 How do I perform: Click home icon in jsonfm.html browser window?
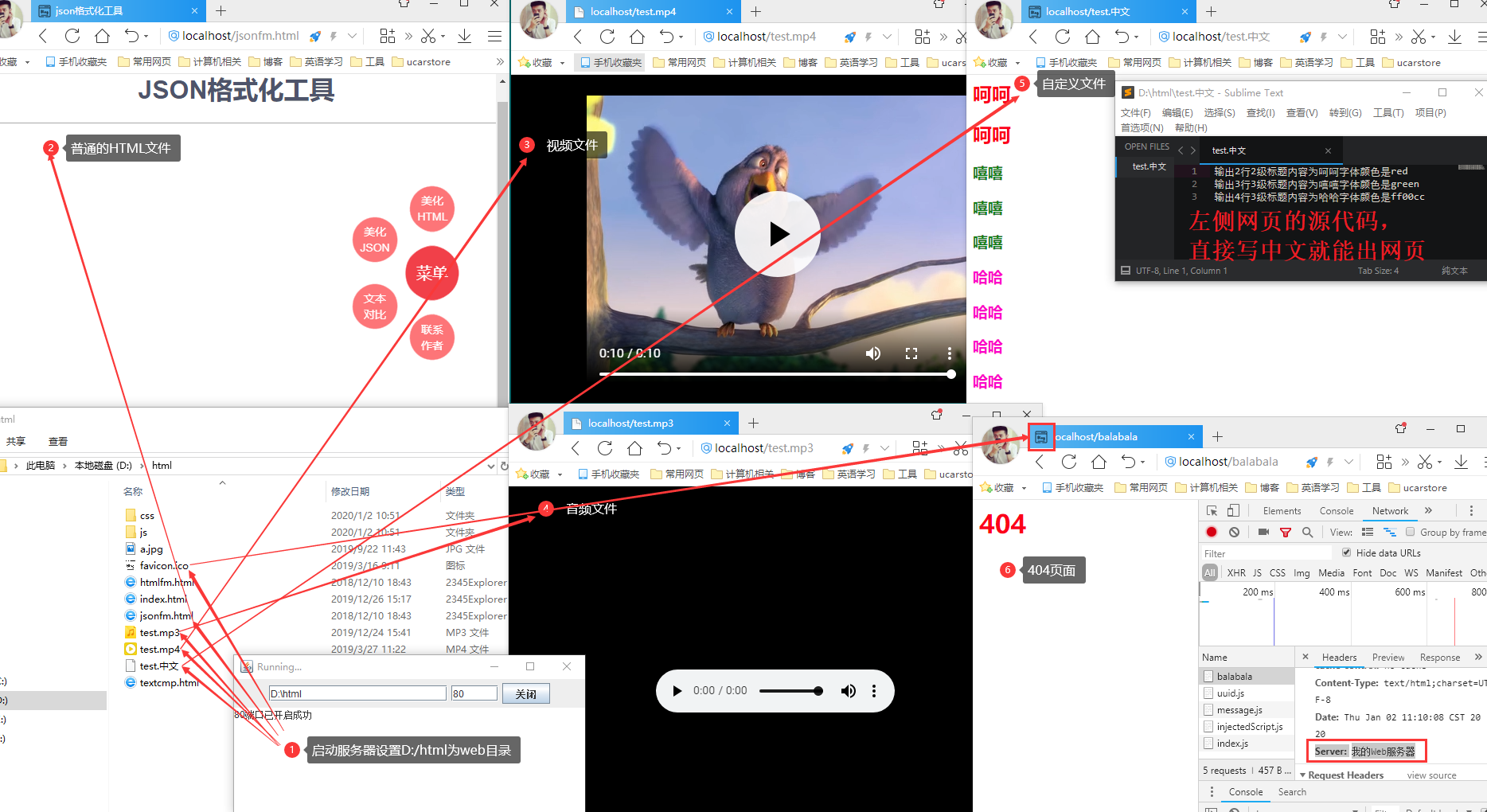tap(102, 36)
